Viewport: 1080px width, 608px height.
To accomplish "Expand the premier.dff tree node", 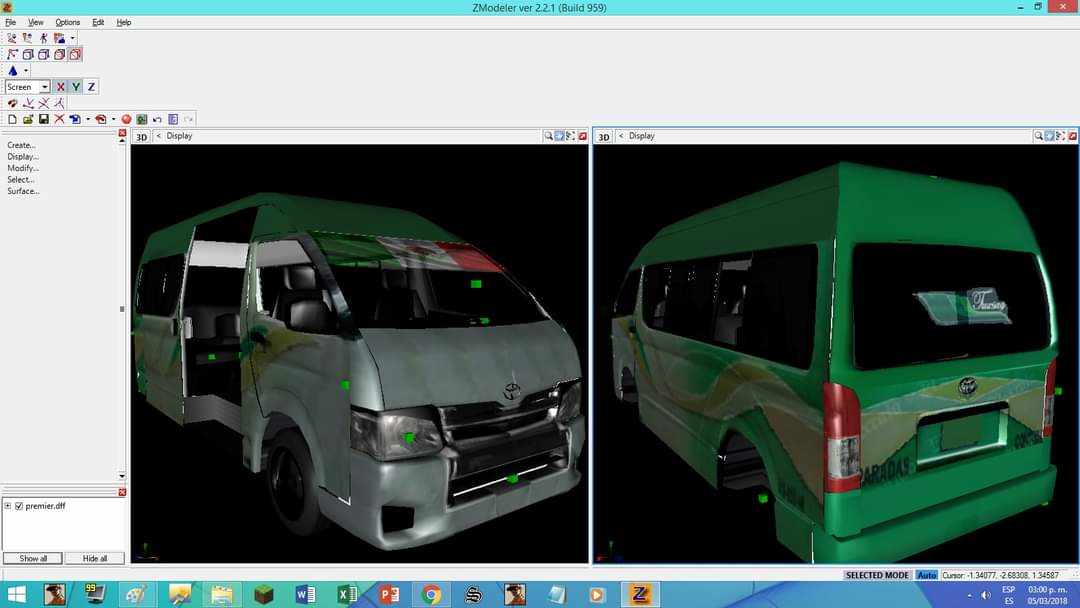I will 8,506.
